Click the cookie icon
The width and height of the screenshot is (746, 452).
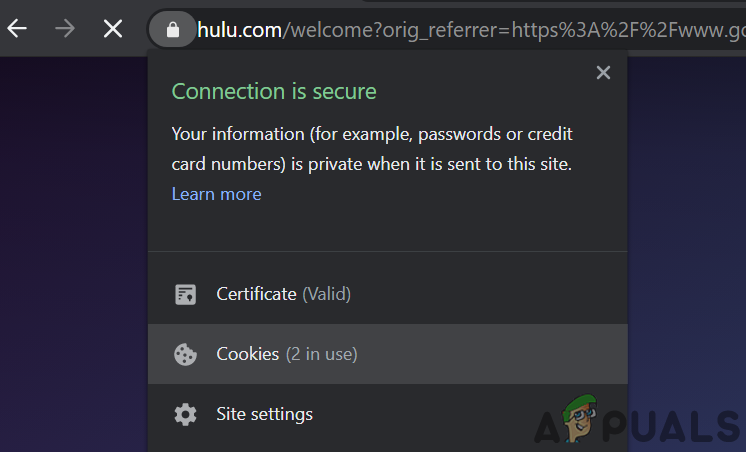click(185, 354)
